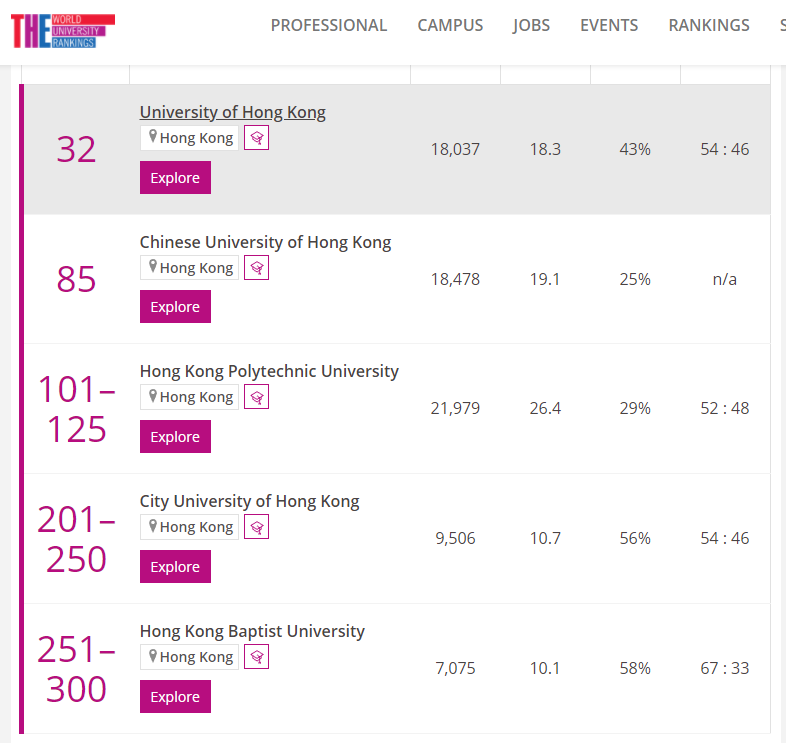Viewport: 786px width, 743px height.
Task: Select international students value 43%
Action: pyautogui.click(x=635, y=149)
